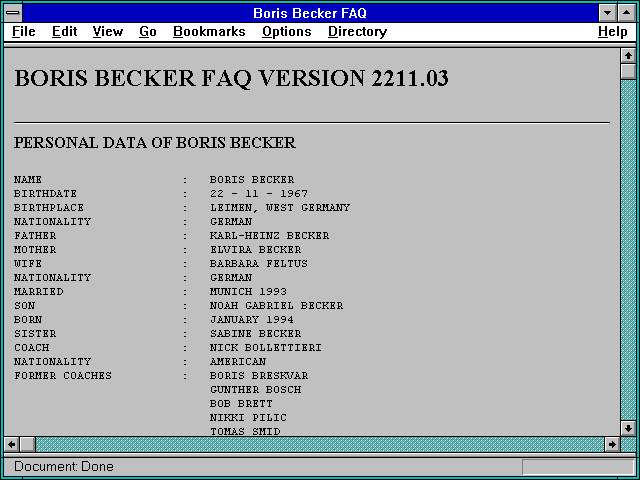Click the 'Document: Done' status text
The image size is (640, 480).
click(x=64, y=467)
